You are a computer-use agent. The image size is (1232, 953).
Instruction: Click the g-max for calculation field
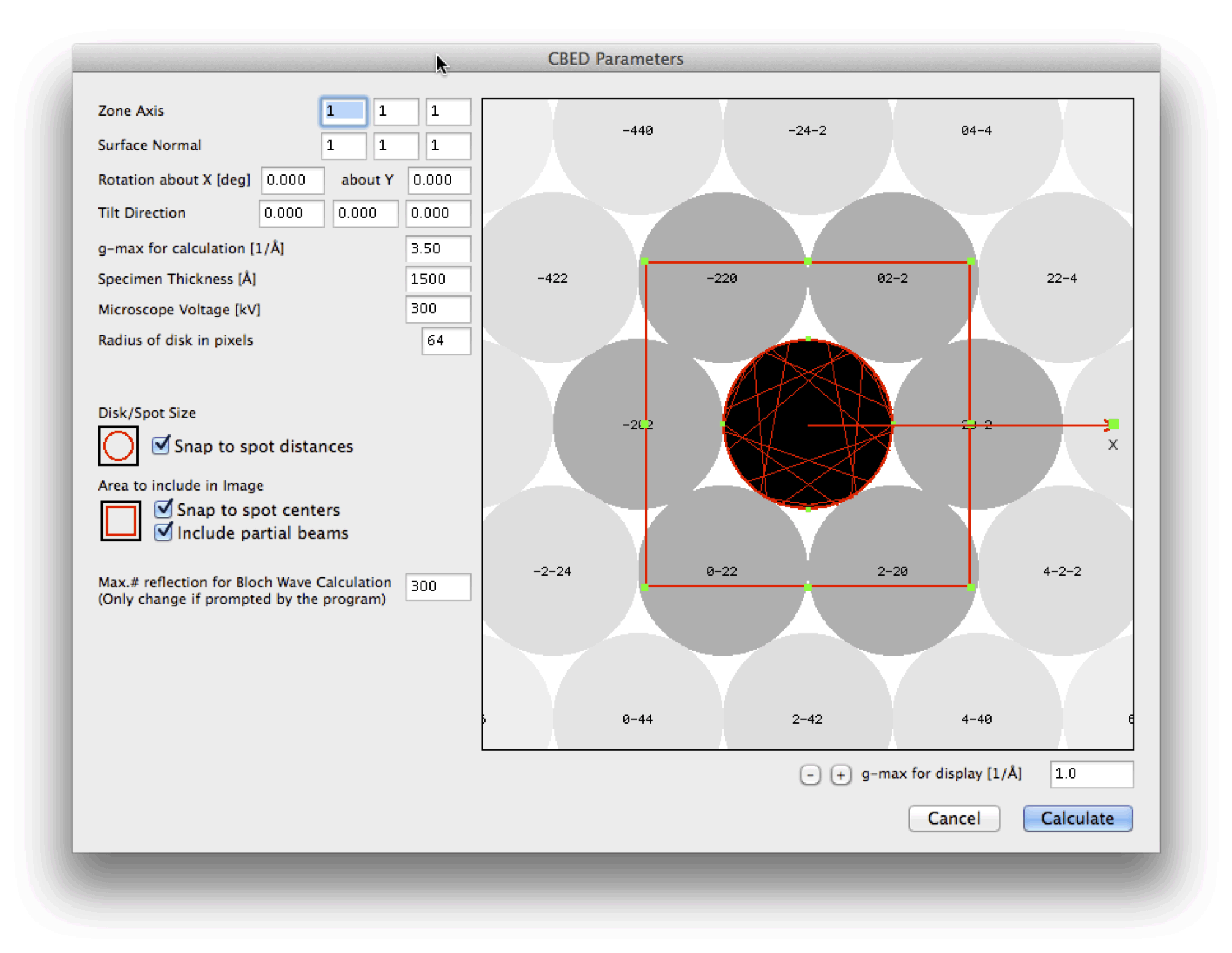pos(438,248)
